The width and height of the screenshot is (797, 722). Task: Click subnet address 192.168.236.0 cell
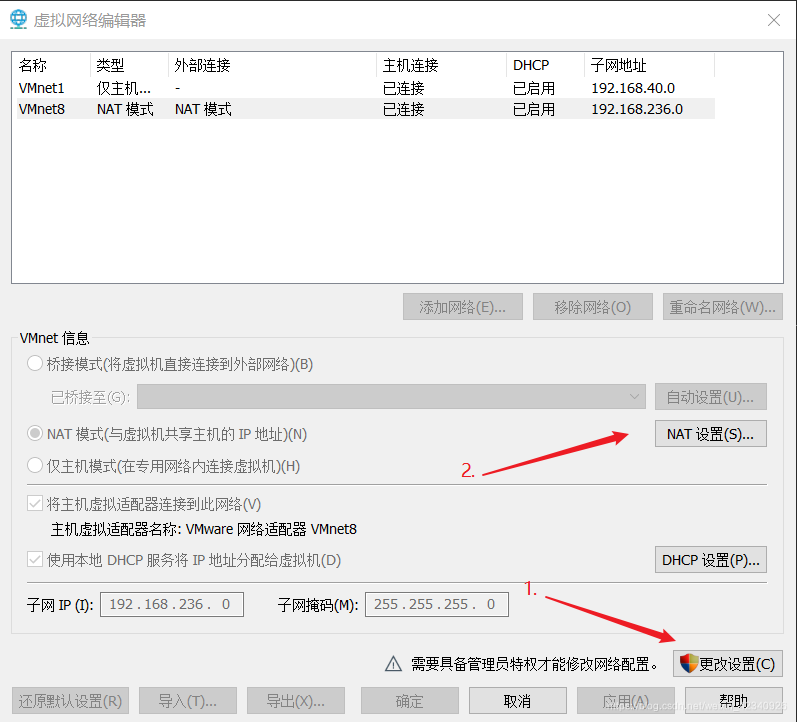coord(637,109)
